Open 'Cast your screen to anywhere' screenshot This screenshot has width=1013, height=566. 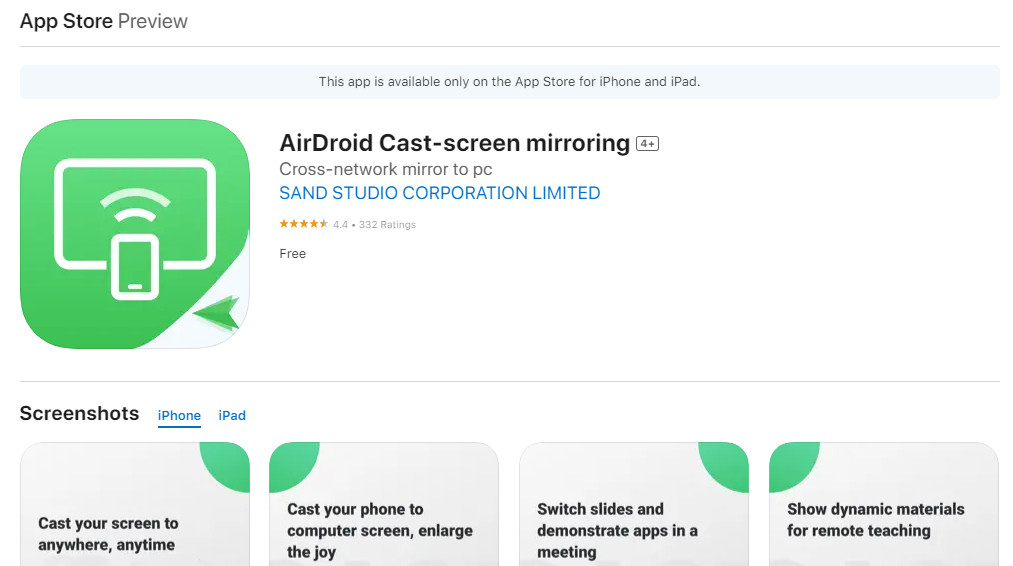134,505
